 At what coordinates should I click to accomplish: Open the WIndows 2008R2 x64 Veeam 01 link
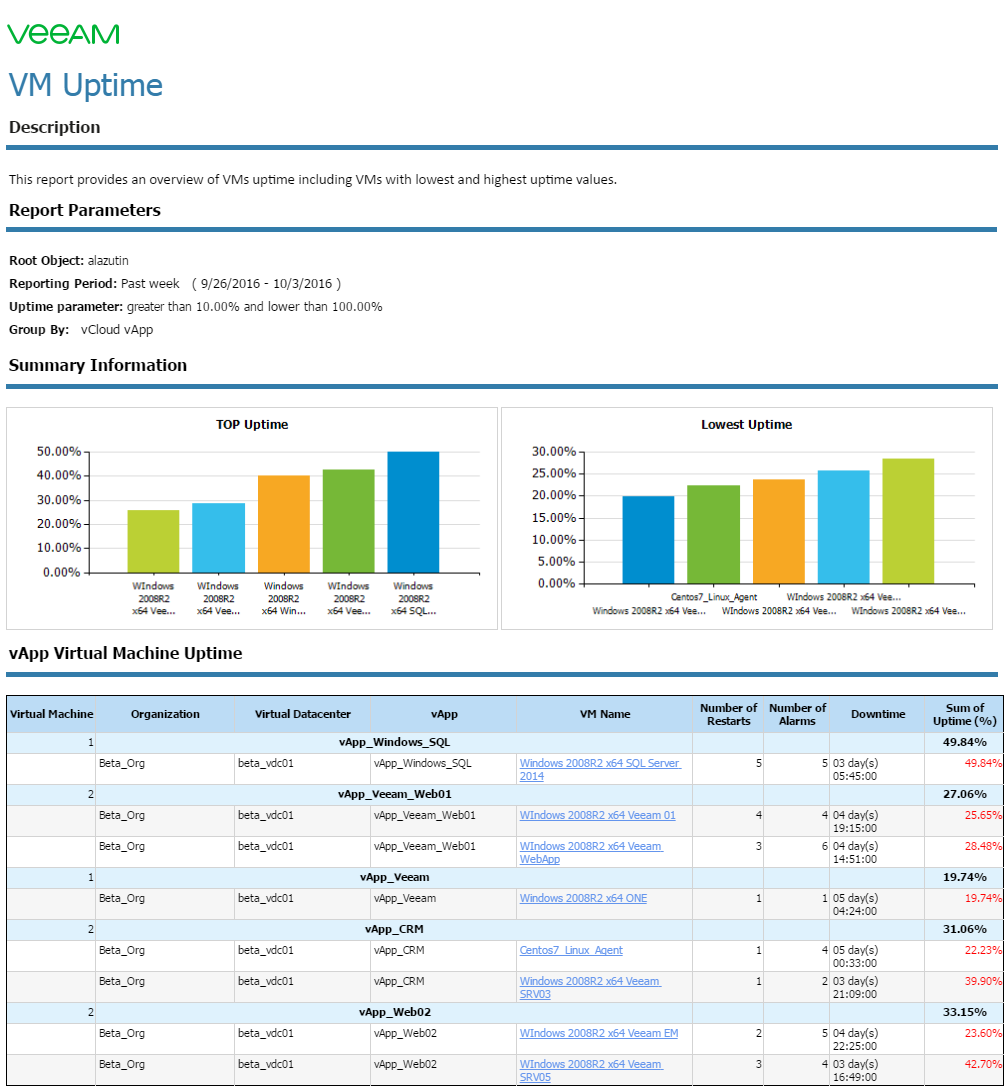(597, 815)
